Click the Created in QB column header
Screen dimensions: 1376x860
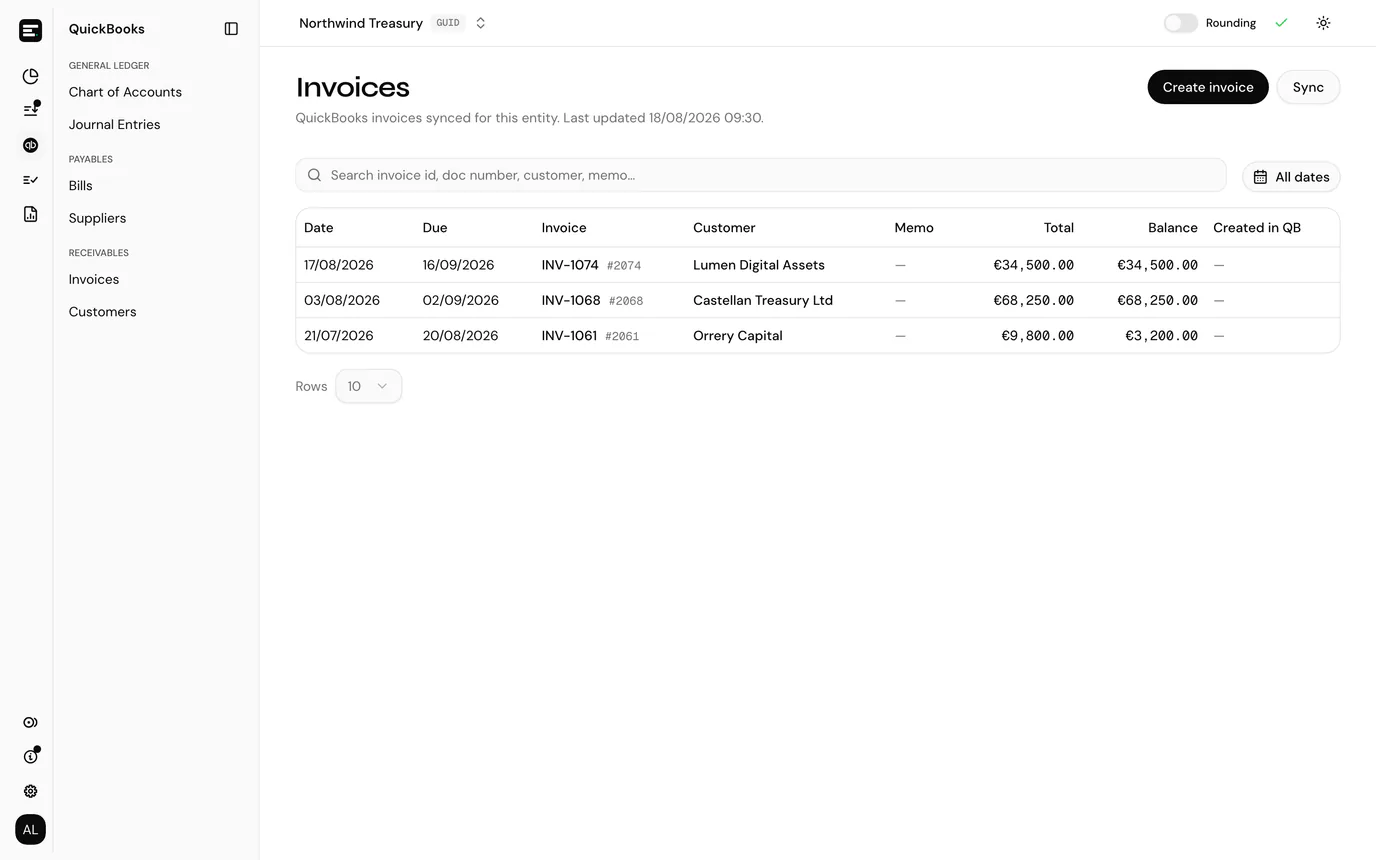[x=1257, y=228]
